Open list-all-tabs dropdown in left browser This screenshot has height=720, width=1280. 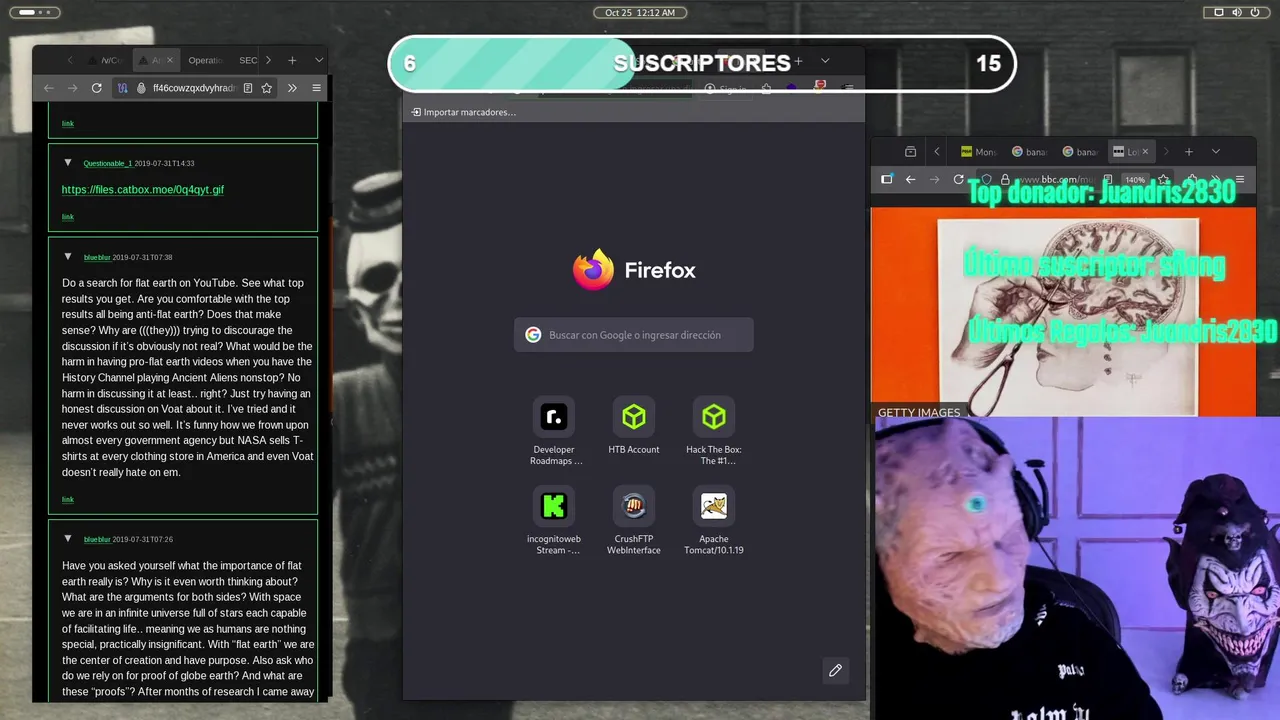[x=319, y=60]
